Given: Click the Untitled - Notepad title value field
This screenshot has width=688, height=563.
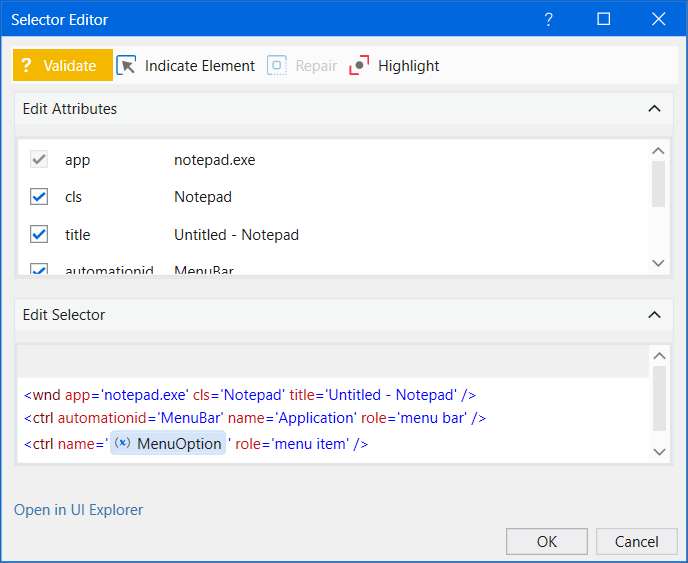Looking at the screenshot, I should (236, 235).
